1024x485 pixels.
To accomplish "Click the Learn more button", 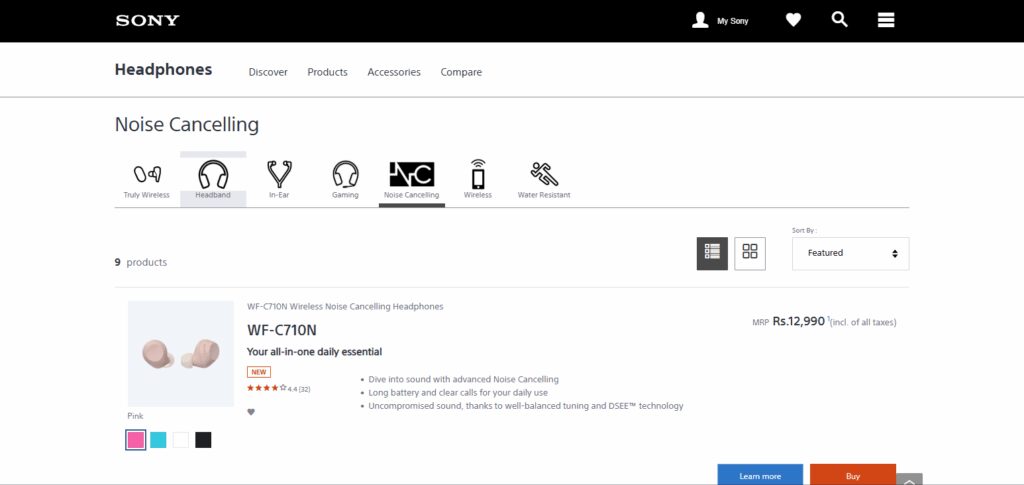I will click(760, 476).
